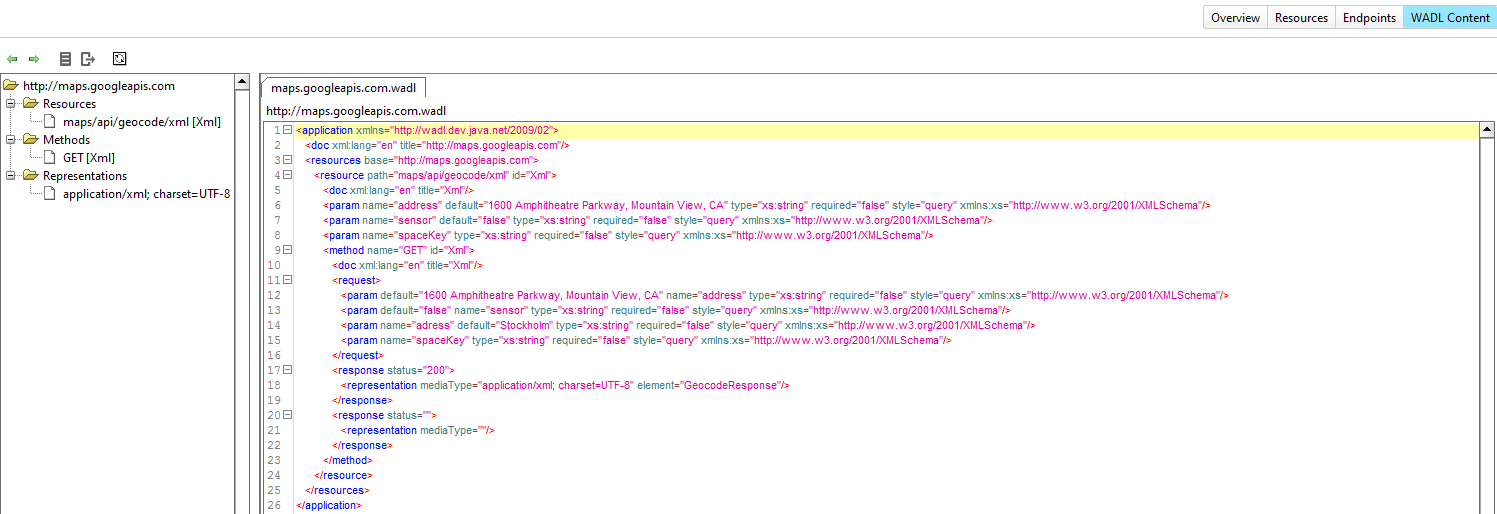1497x514 pixels.
Task: Click line number 19 in the gutter
Action: pos(273,400)
